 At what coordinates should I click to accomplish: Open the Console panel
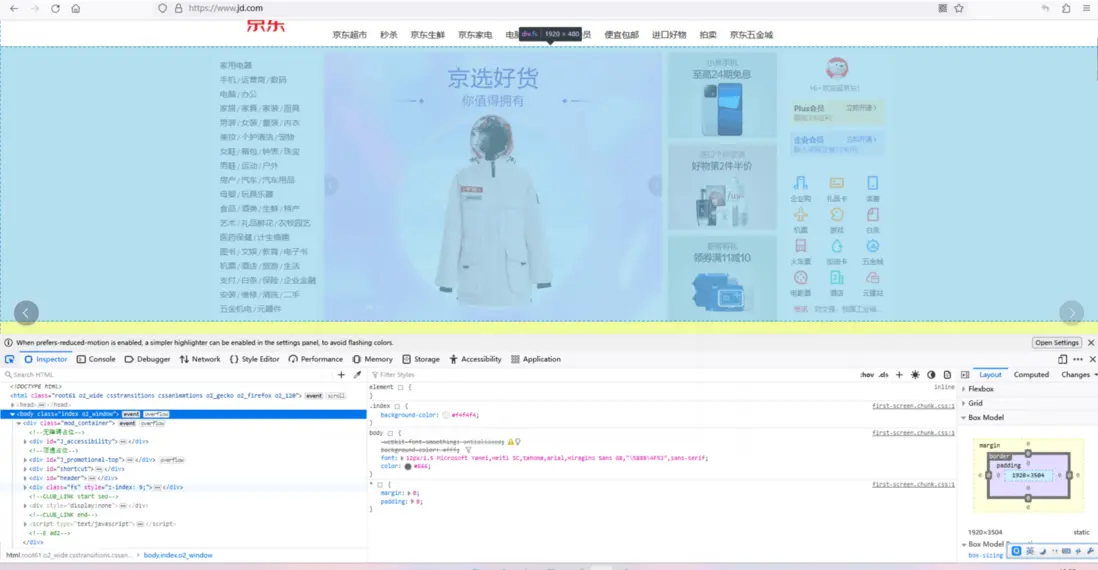96,359
